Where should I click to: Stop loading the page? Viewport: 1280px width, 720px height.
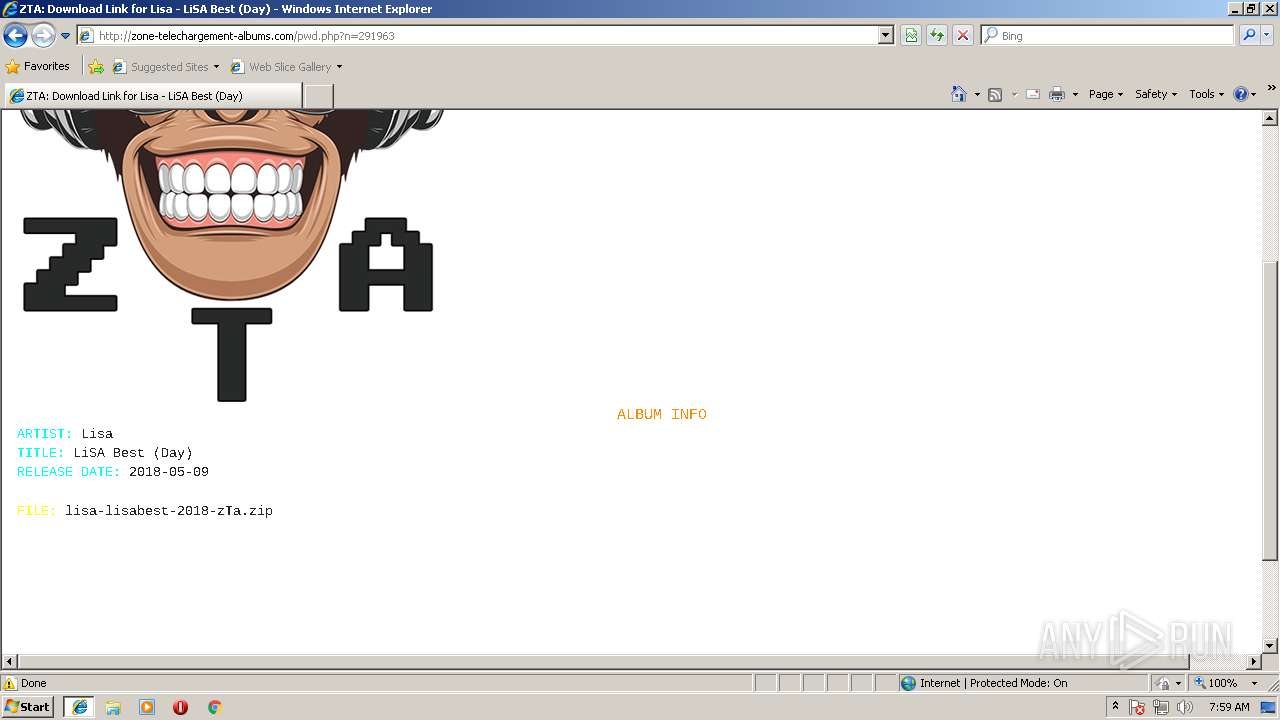pos(963,35)
